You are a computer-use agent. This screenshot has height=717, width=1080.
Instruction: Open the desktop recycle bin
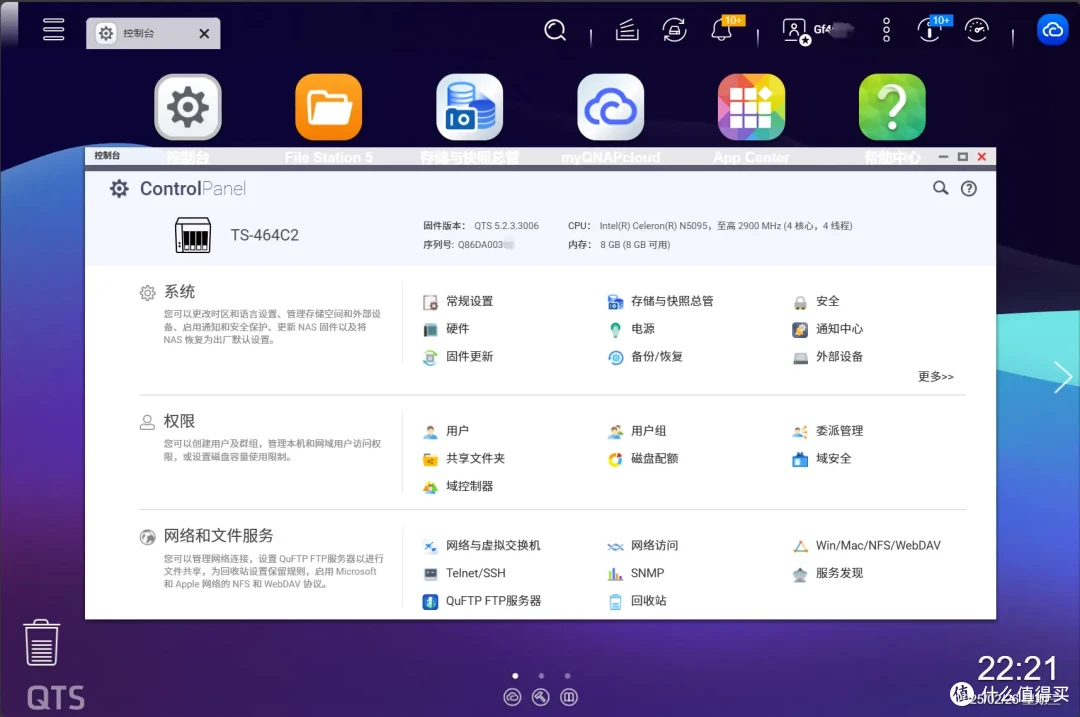[41, 643]
